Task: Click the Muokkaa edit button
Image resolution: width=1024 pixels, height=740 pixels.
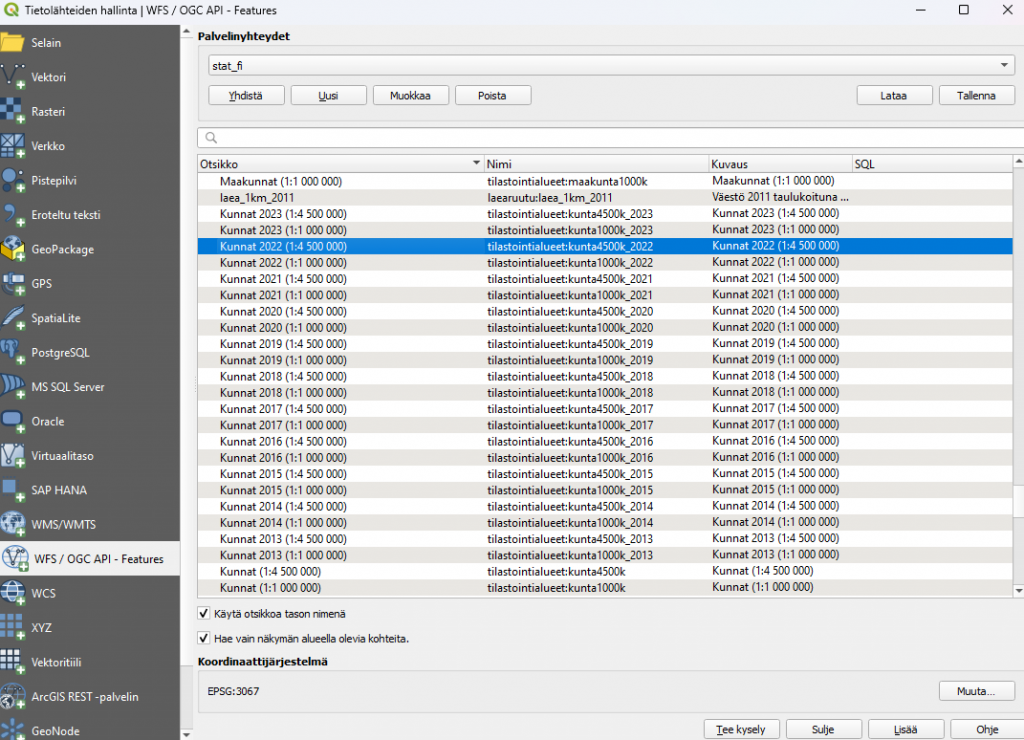Action: 411,95
